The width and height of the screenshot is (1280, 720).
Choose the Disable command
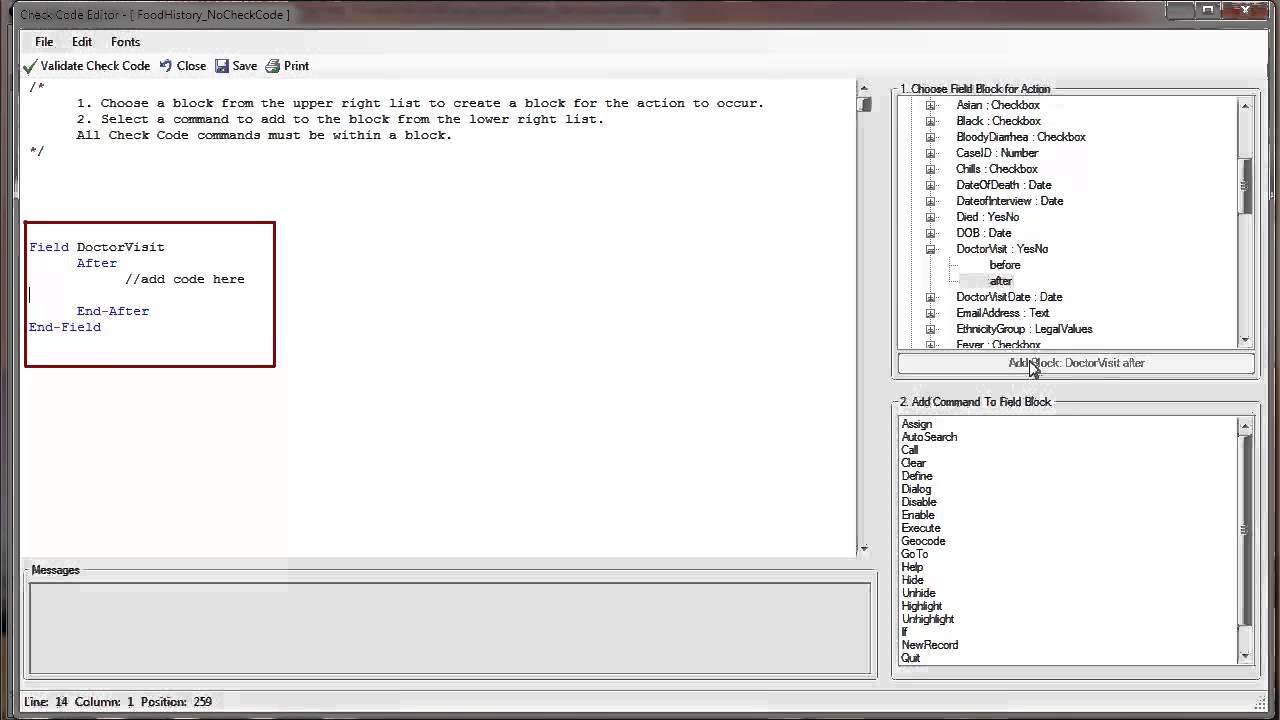919,502
